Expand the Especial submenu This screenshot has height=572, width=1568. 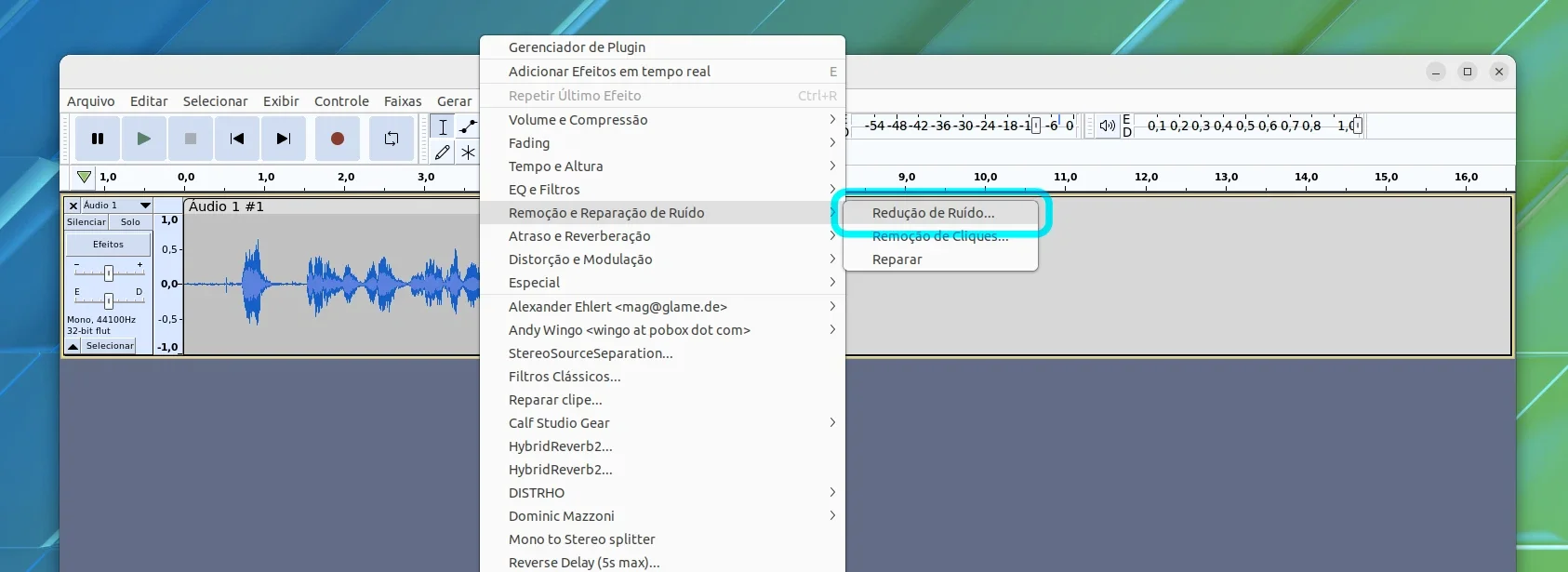tap(662, 283)
